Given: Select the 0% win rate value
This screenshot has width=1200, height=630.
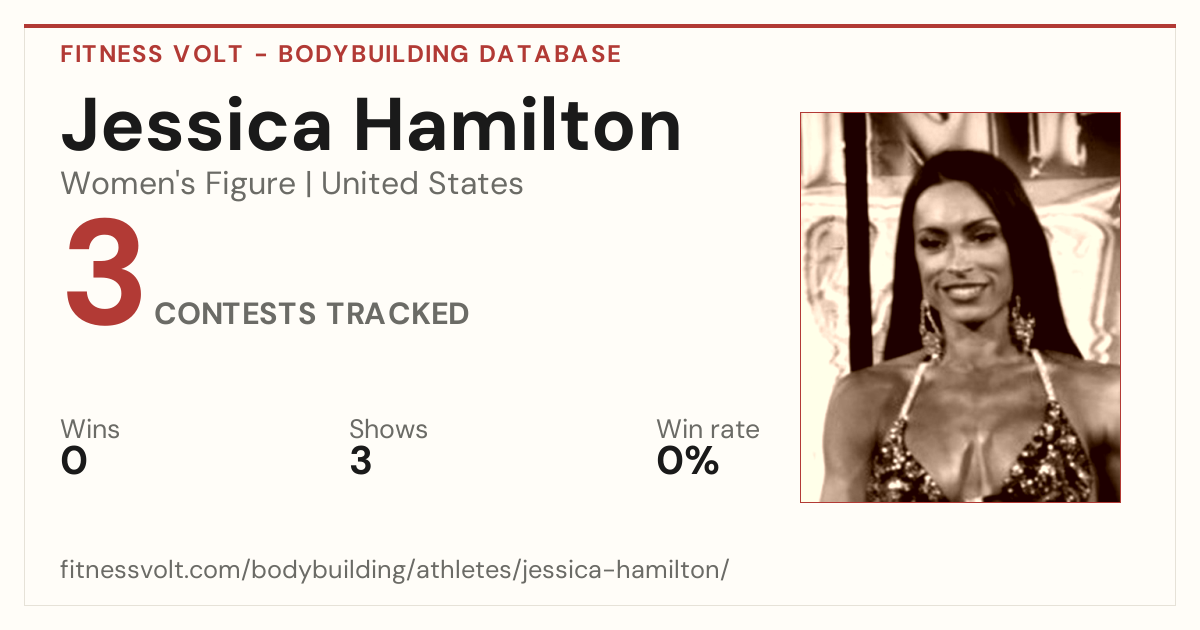Looking at the screenshot, I should coord(688,461).
